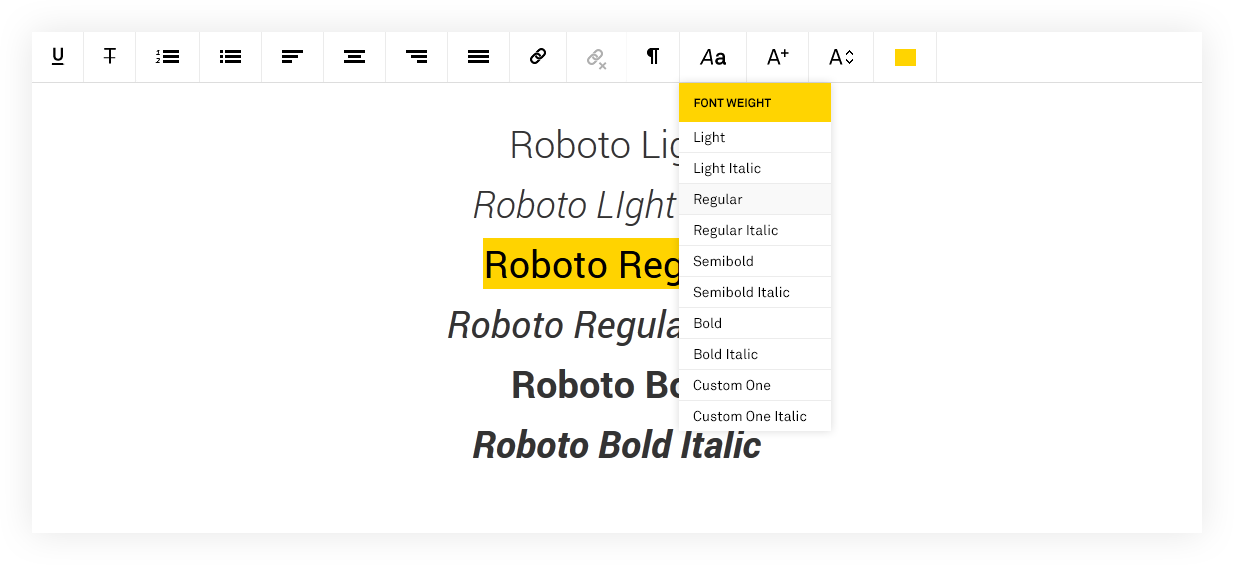Apply Custom One font weight
The height and width of the screenshot is (565, 1234).
(x=732, y=385)
